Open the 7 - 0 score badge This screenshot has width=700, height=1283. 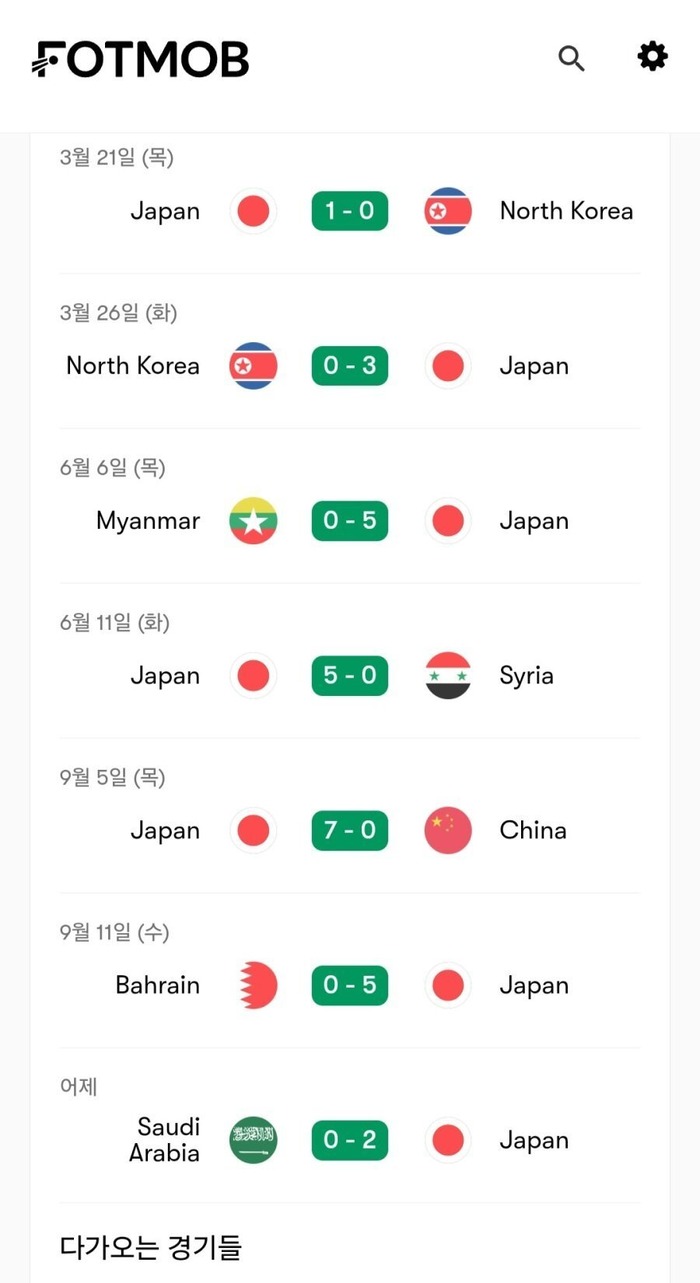click(x=349, y=831)
